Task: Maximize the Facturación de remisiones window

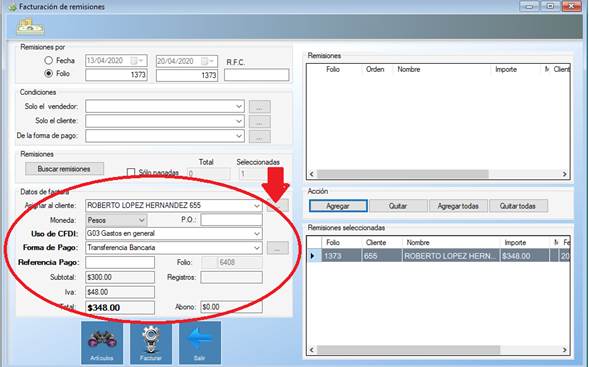Action: point(551,6)
